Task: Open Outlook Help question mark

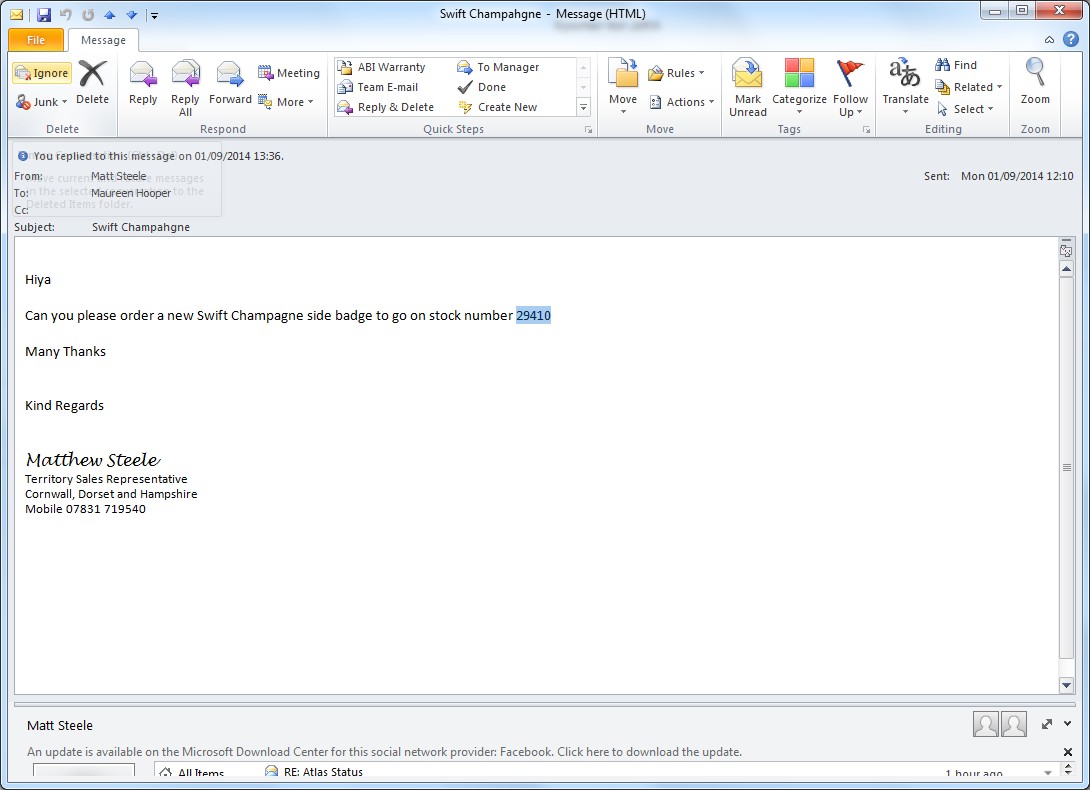Action: point(1071,39)
